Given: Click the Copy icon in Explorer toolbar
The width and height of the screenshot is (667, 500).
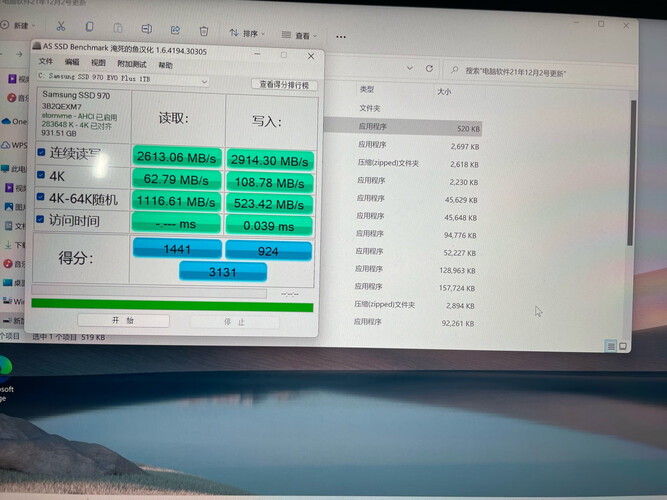Looking at the screenshot, I should coord(89,27).
